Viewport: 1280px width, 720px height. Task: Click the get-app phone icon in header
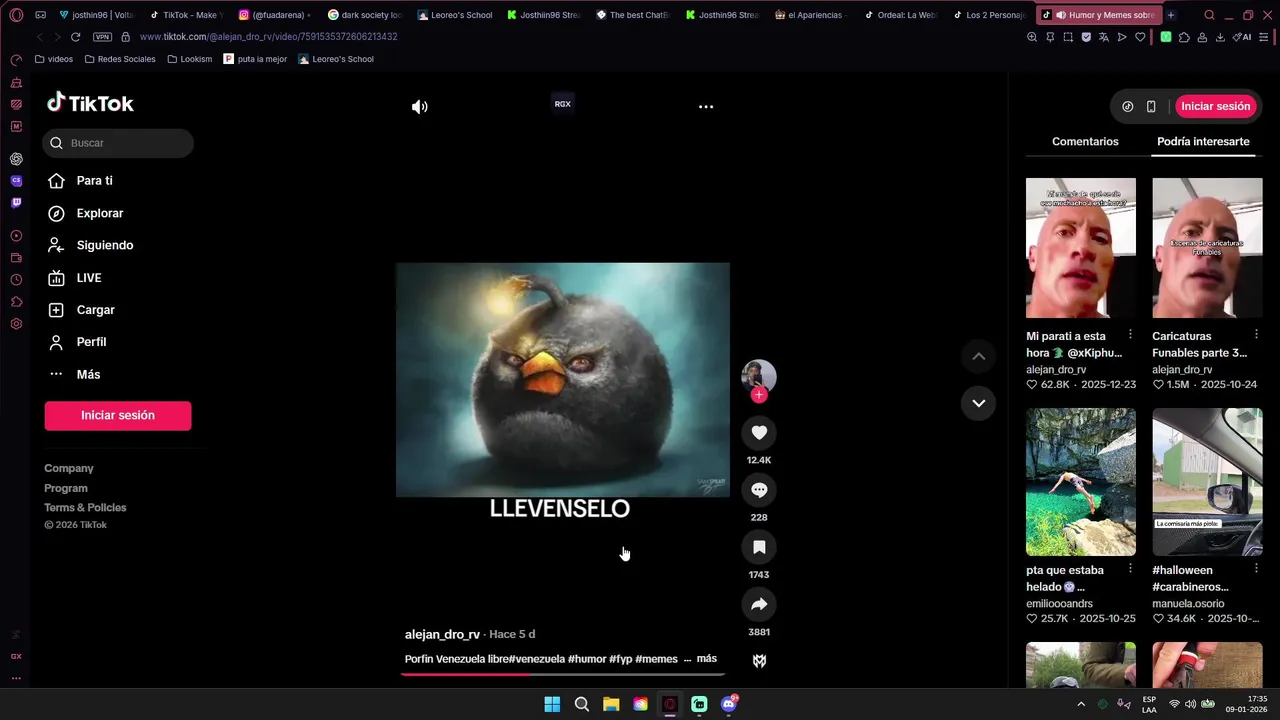click(x=1151, y=107)
